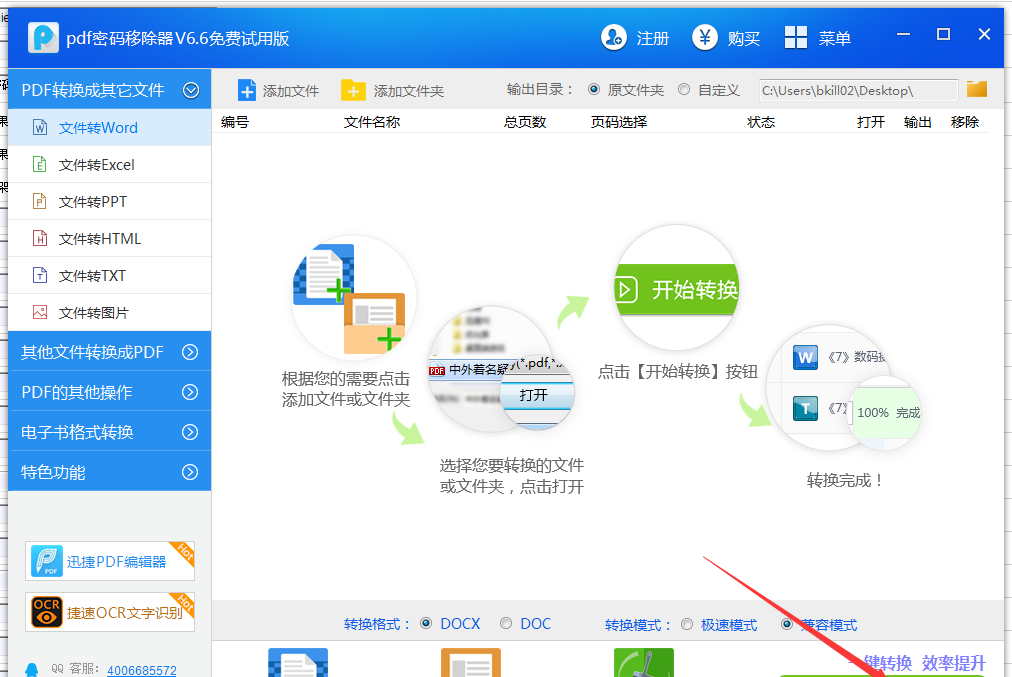Screen dimensions: 1012x677
Task: Choose 文件转TXT in the sidebar
Action: (110, 276)
